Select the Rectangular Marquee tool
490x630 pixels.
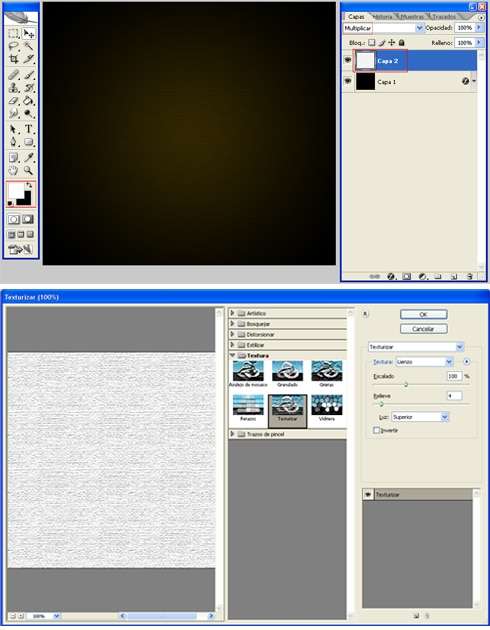pyautogui.click(x=14, y=34)
